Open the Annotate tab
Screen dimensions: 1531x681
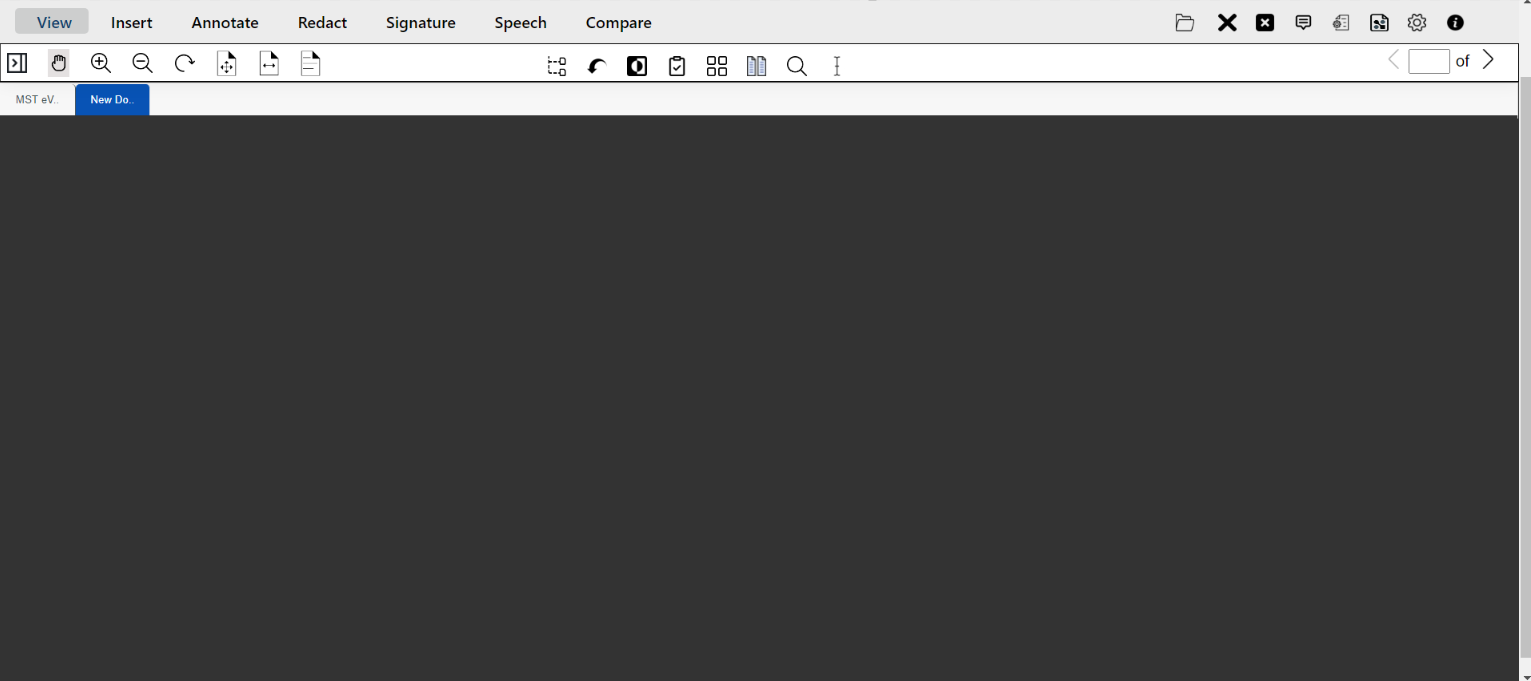tap(225, 22)
